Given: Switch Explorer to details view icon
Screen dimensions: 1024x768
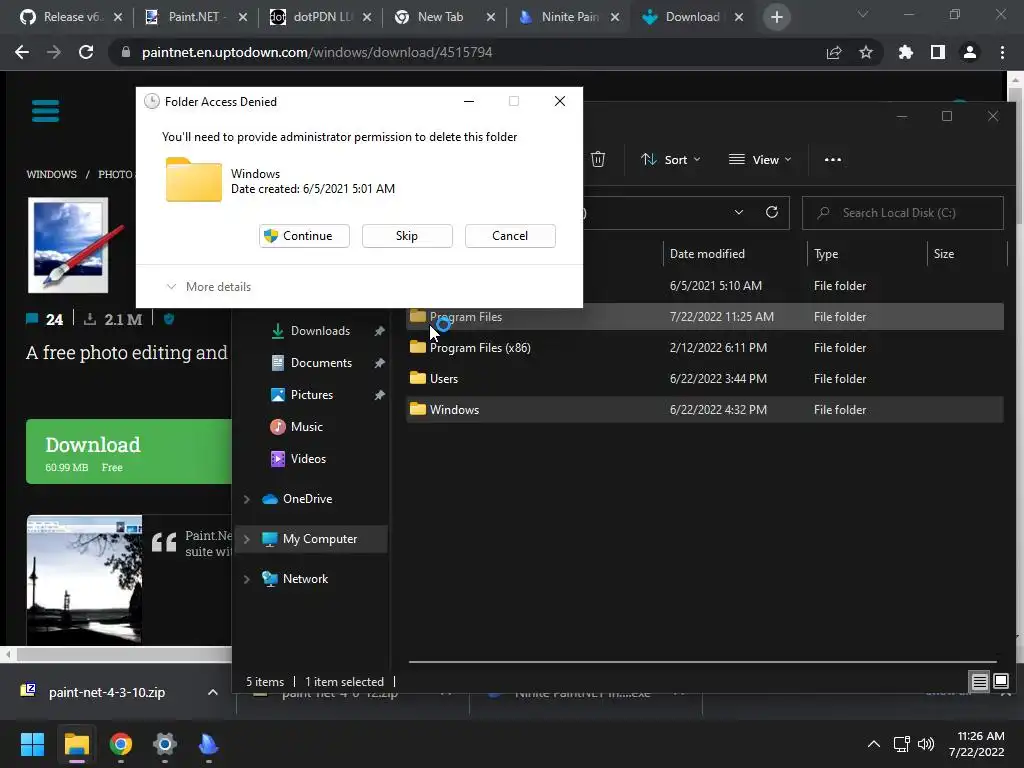Looking at the screenshot, I should (979, 682).
